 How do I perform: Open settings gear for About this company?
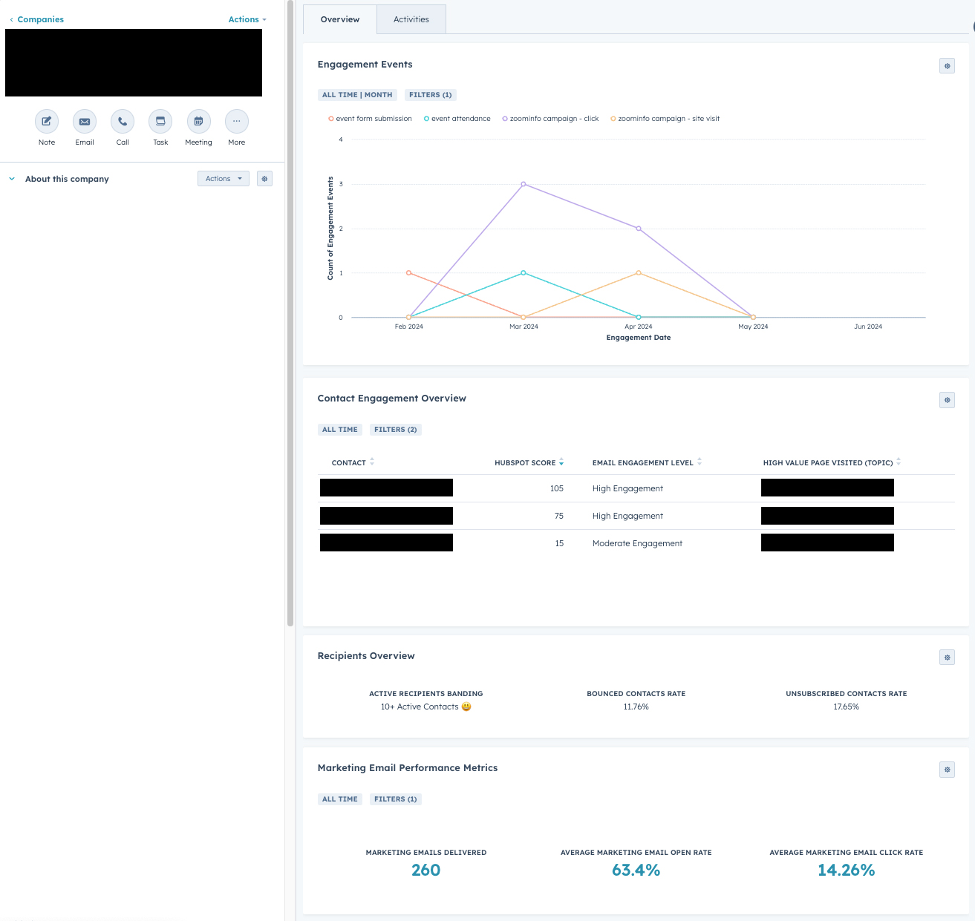[265, 179]
